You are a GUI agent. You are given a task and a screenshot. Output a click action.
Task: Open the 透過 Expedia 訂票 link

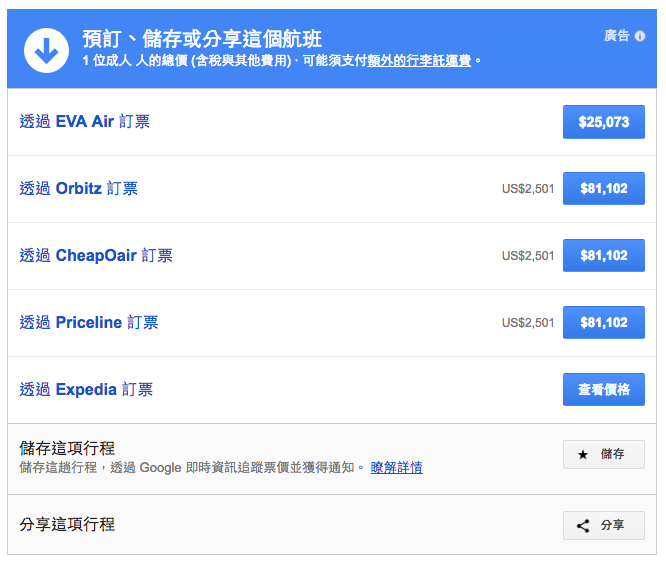86,390
